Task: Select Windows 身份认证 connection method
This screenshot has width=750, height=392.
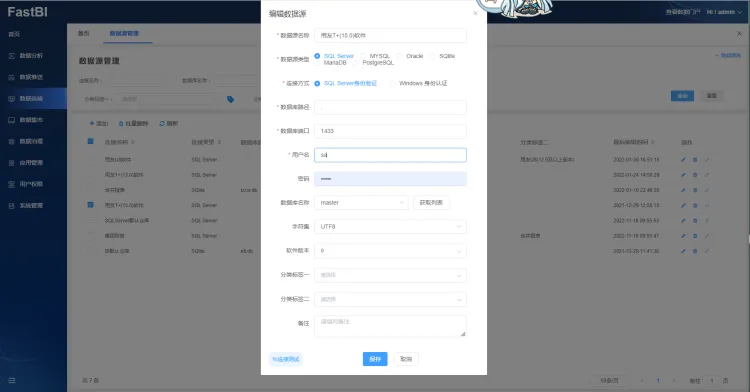Action: (x=393, y=83)
